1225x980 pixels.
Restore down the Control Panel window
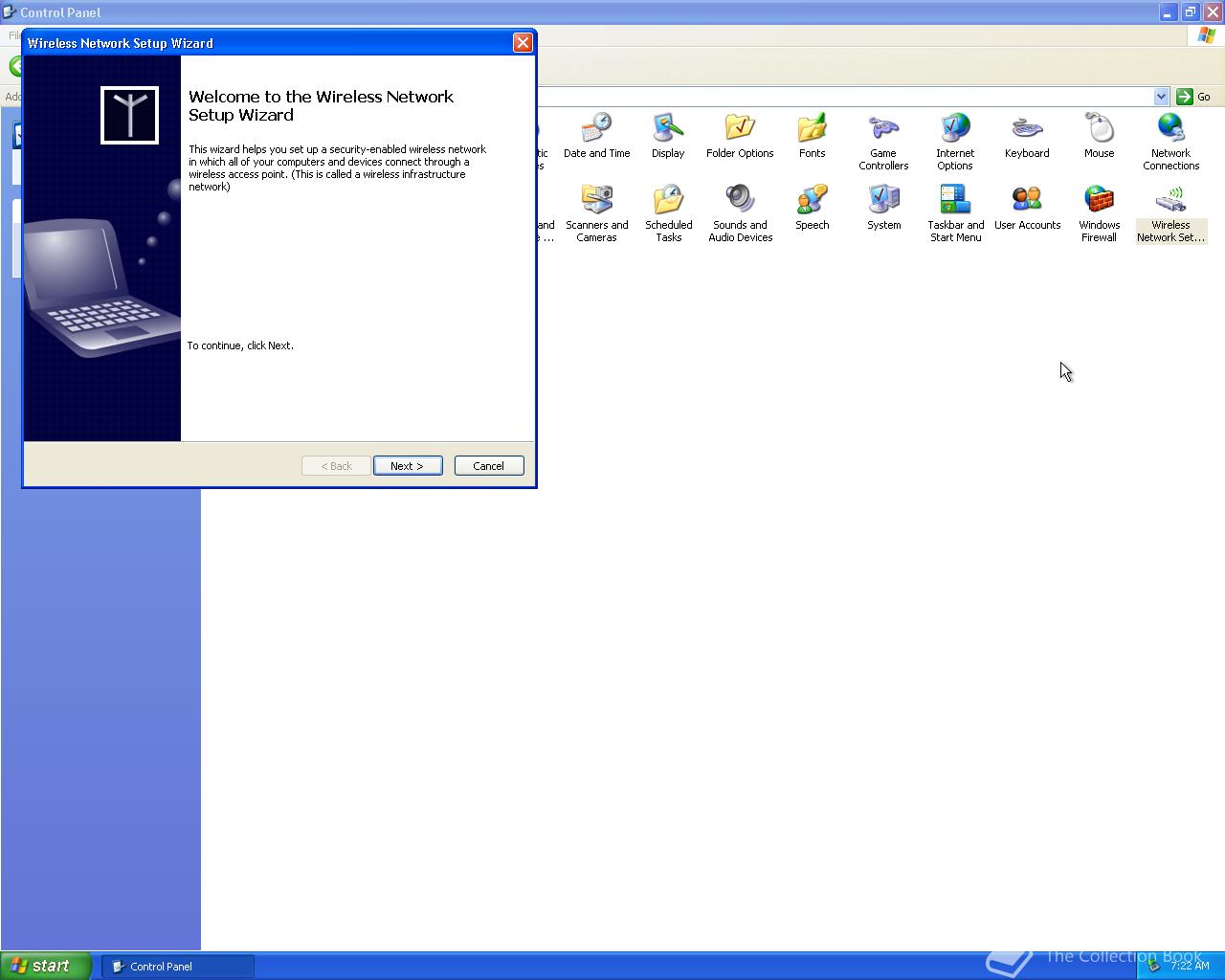[x=1190, y=12]
